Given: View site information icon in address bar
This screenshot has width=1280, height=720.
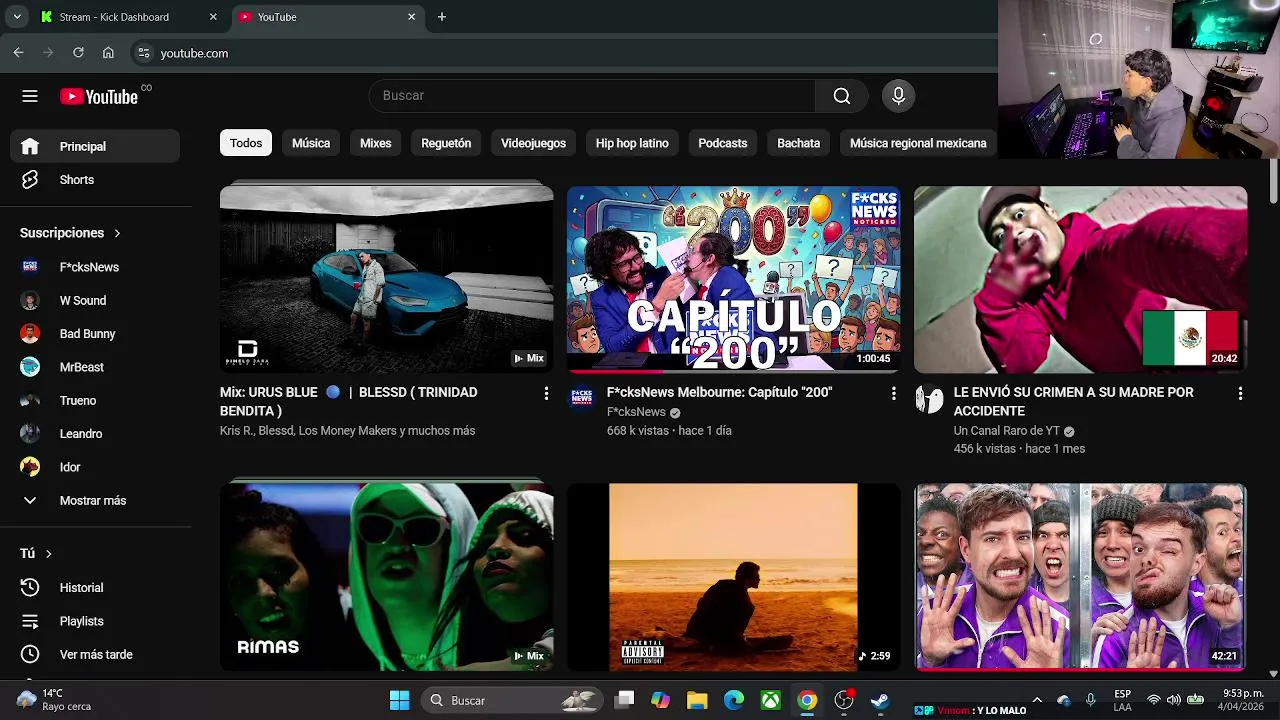Looking at the screenshot, I should coord(143,53).
